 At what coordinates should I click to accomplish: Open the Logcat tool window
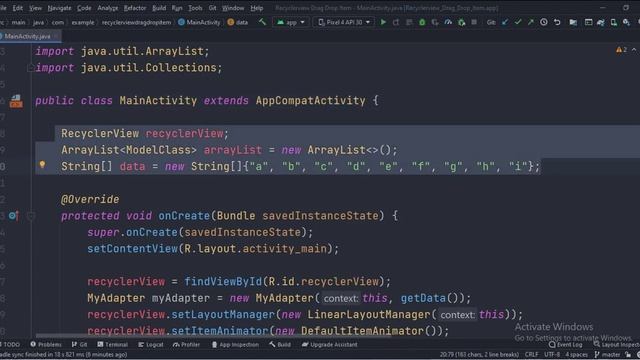pyautogui.click(x=151, y=344)
